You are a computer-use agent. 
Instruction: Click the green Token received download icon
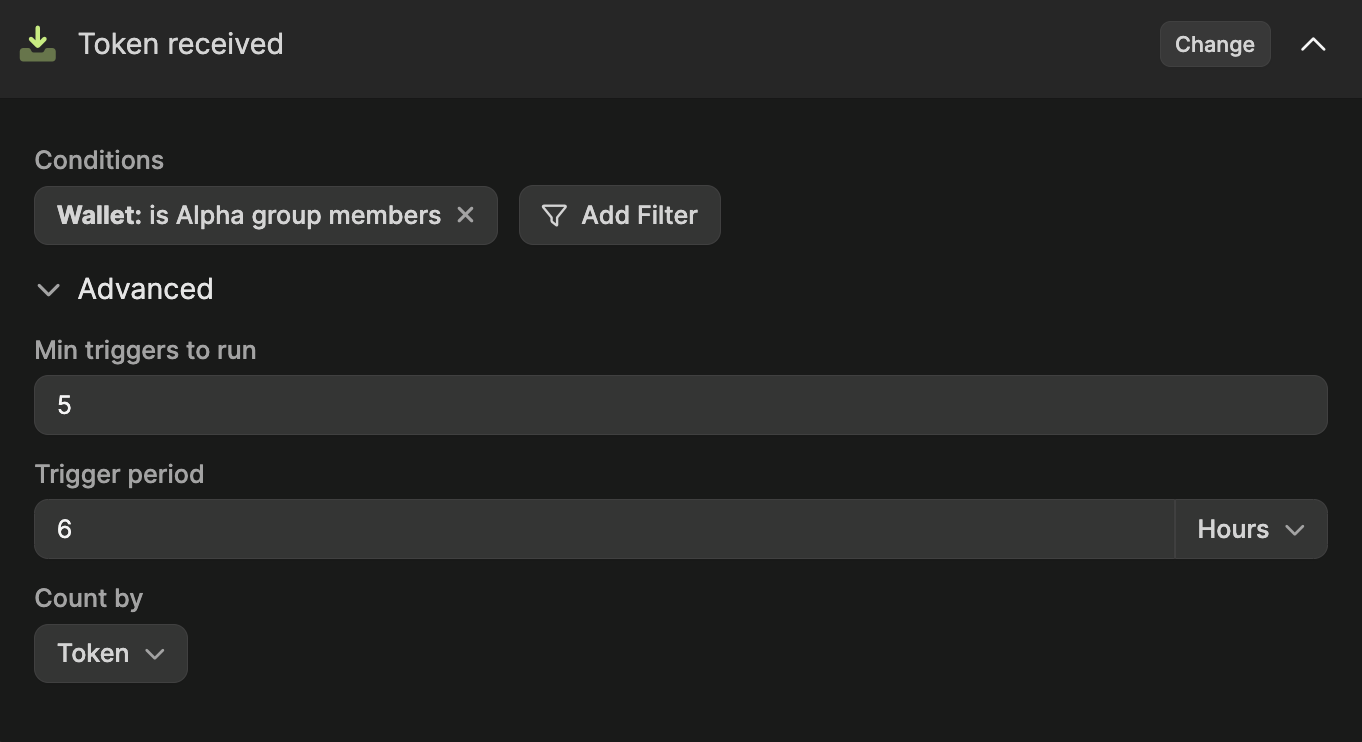click(38, 44)
